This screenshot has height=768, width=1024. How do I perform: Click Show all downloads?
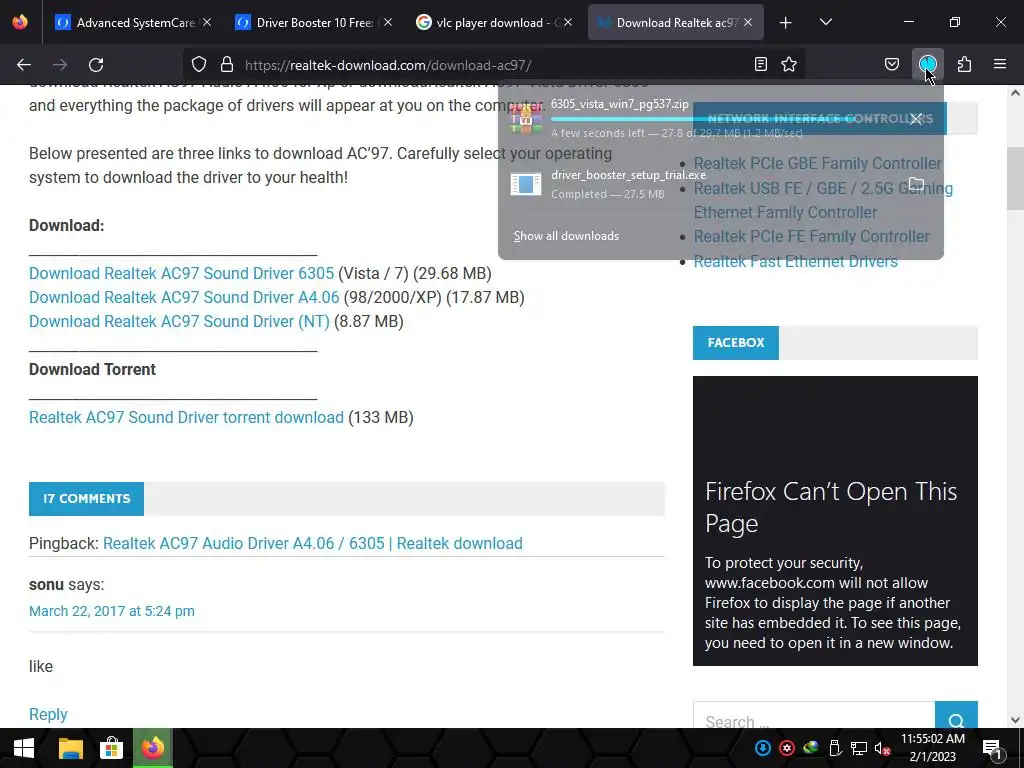pyautogui.click(x=566, y=236)
